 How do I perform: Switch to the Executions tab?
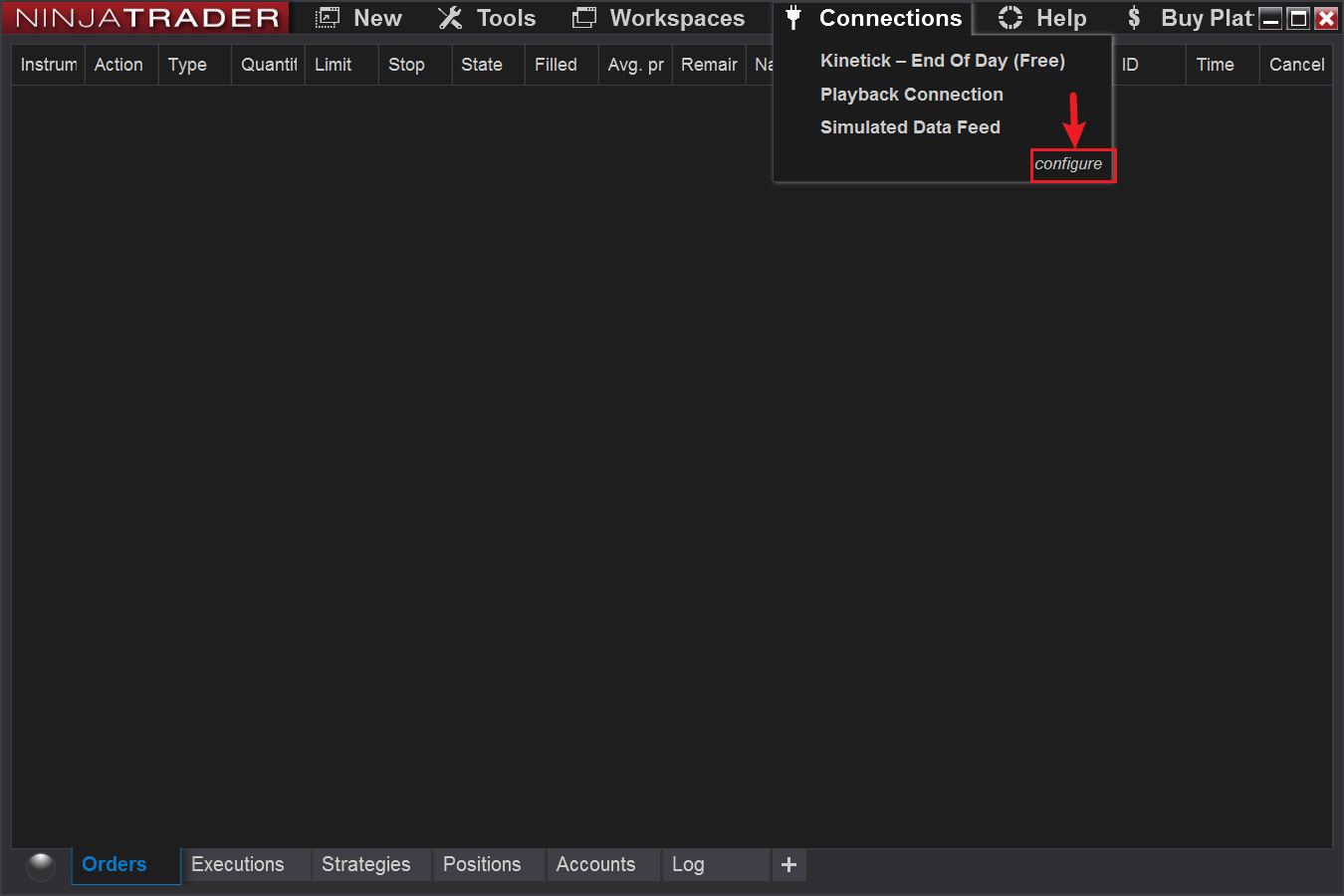click(x=245, y=864)
